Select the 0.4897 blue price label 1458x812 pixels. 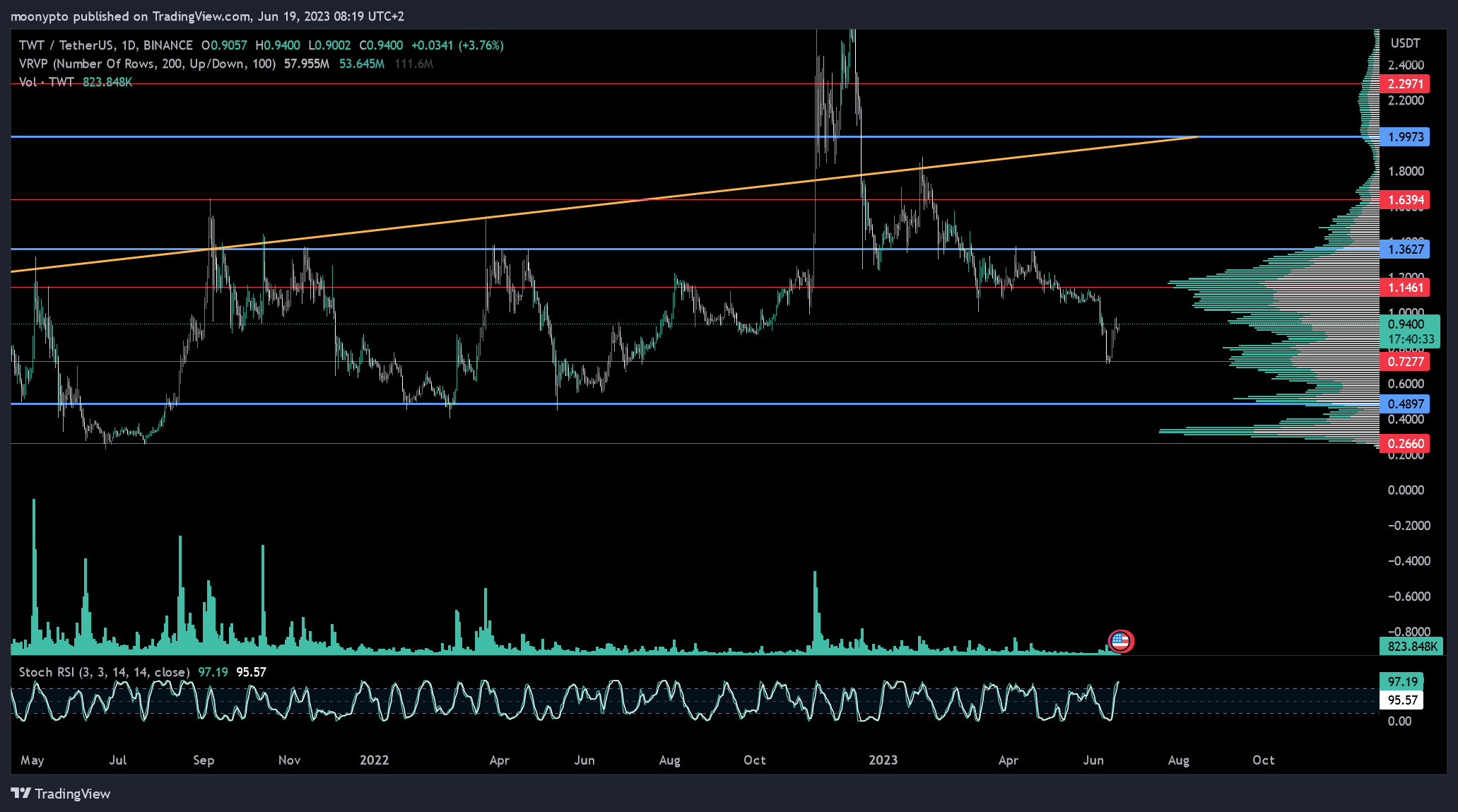1405,404
